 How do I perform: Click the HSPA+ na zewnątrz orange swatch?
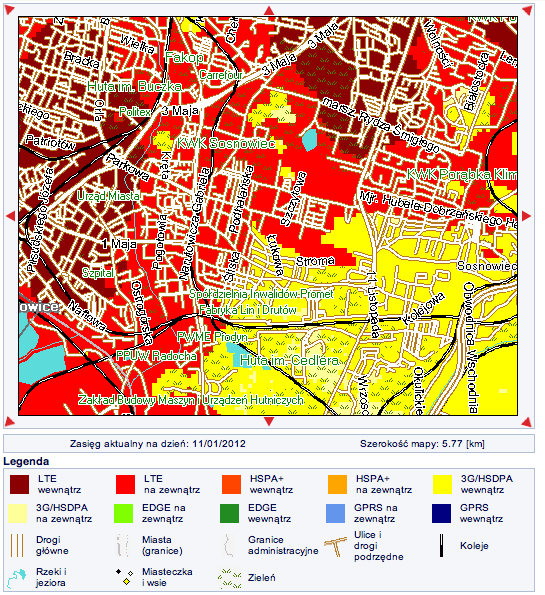337,485
